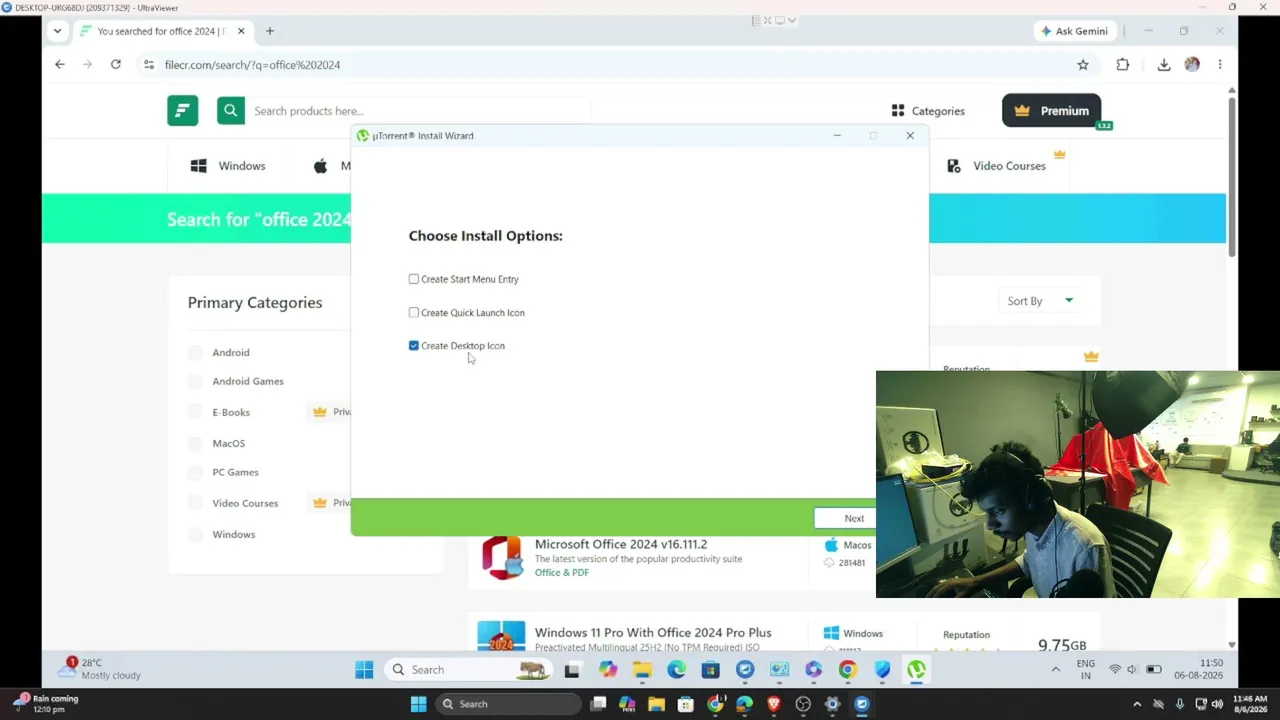Go back in Chrome
Screen dimensions: 1280x720
point(60,65)
